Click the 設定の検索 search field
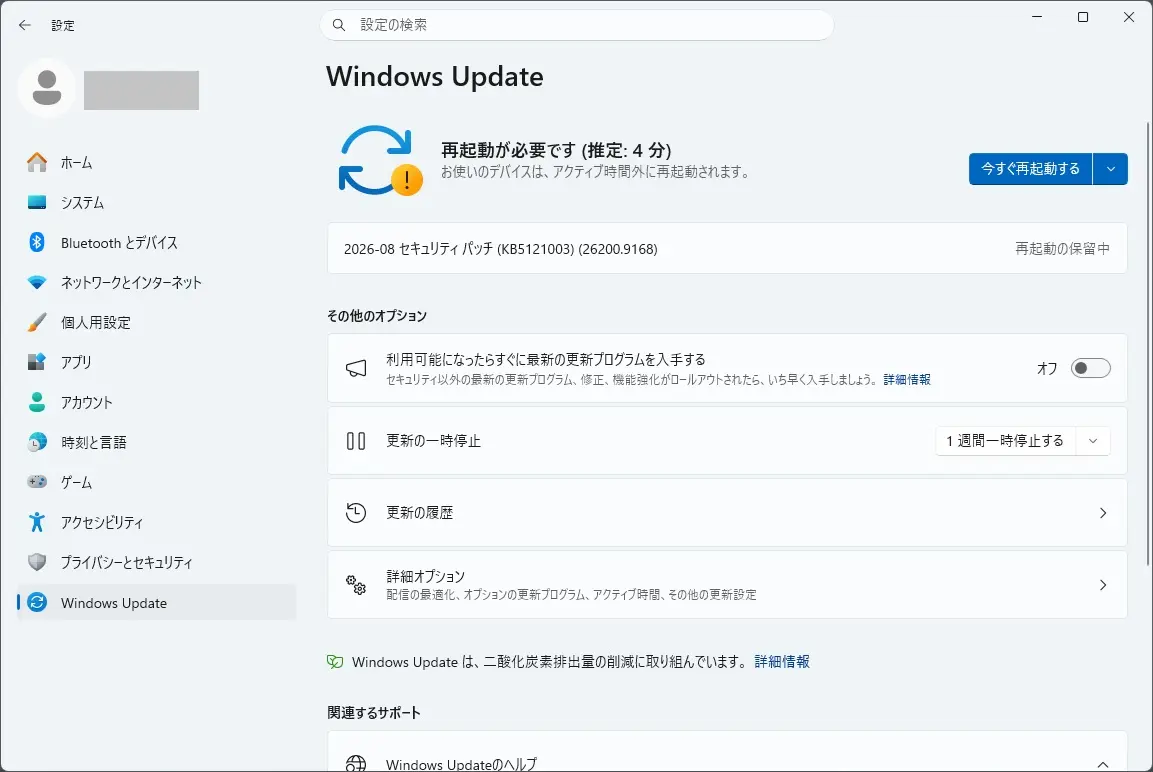Viewport: 1153px width, 772px height. (576, 25)
